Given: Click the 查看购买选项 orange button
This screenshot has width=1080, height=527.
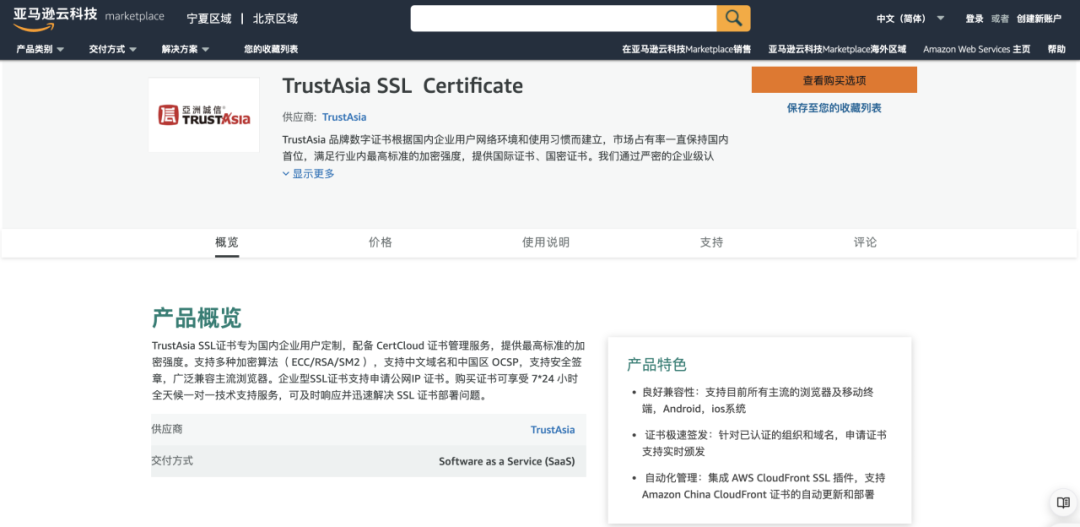Looking at the screenshot, I should [834, 80].
